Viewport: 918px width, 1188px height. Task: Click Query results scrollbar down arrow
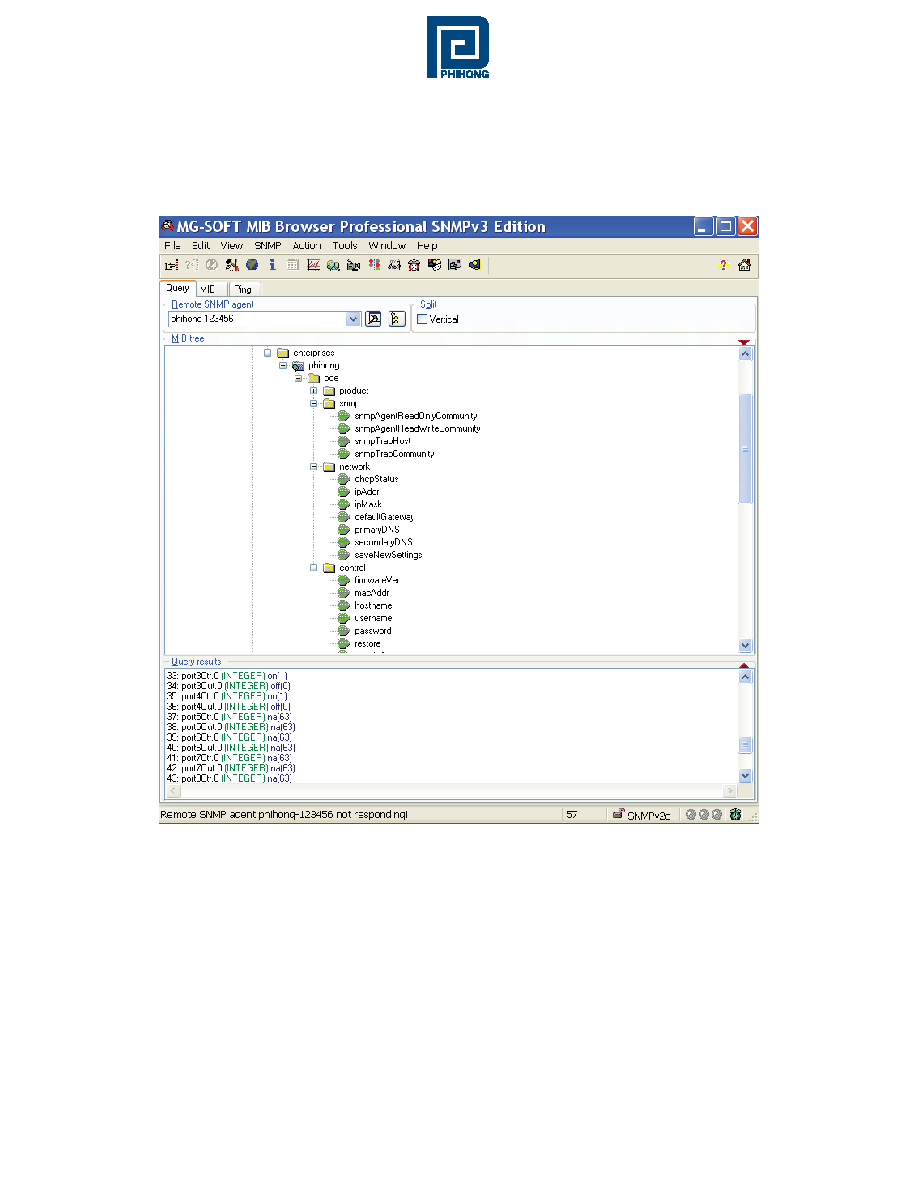click(745, 775)
